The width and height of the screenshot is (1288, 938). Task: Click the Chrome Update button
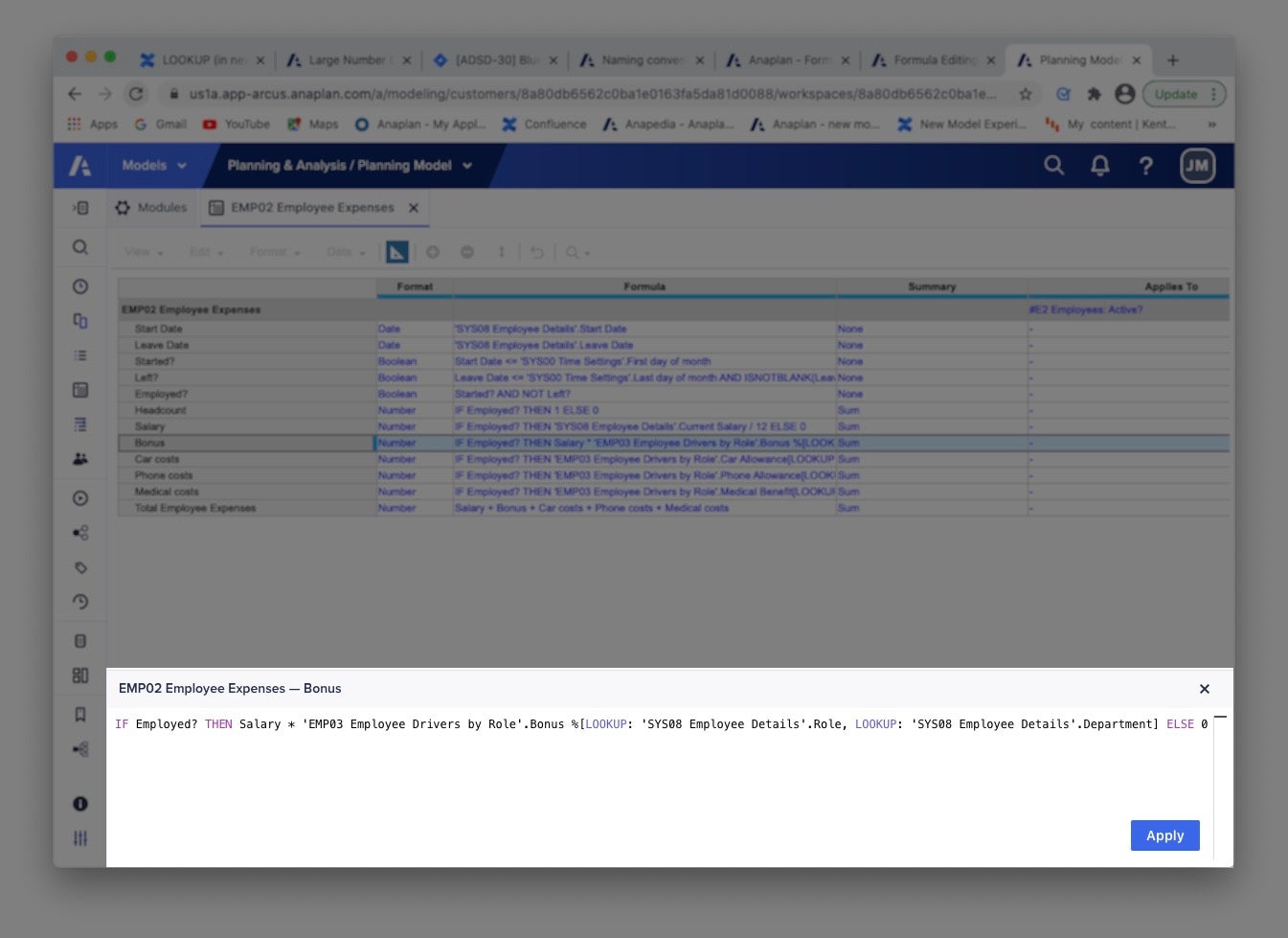point(1184,94)
